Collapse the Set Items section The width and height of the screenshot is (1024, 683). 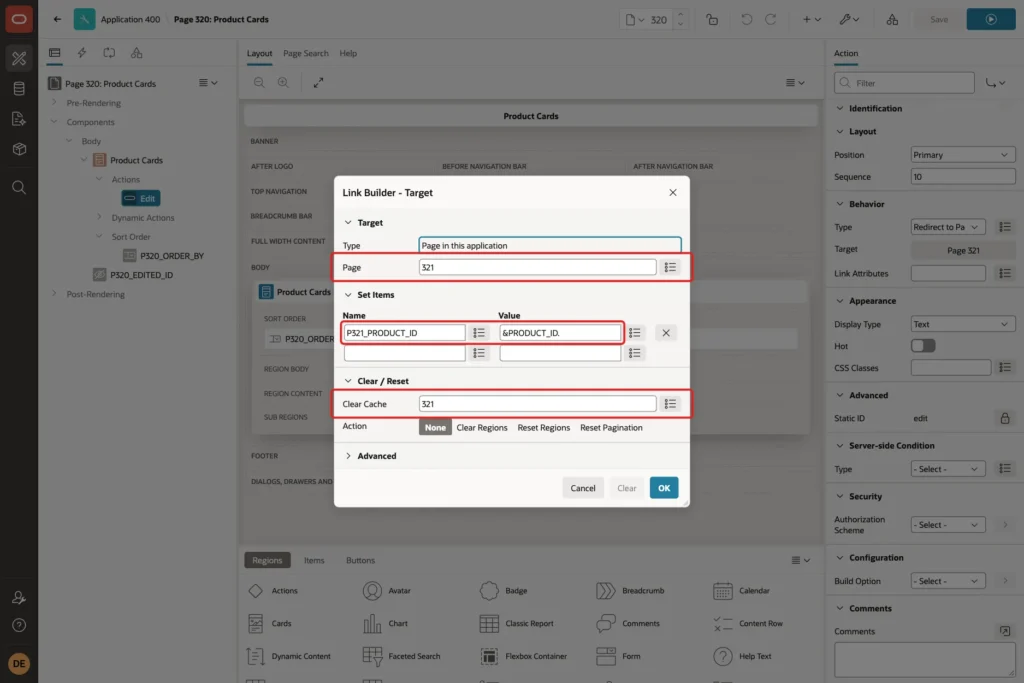(348, 294)
